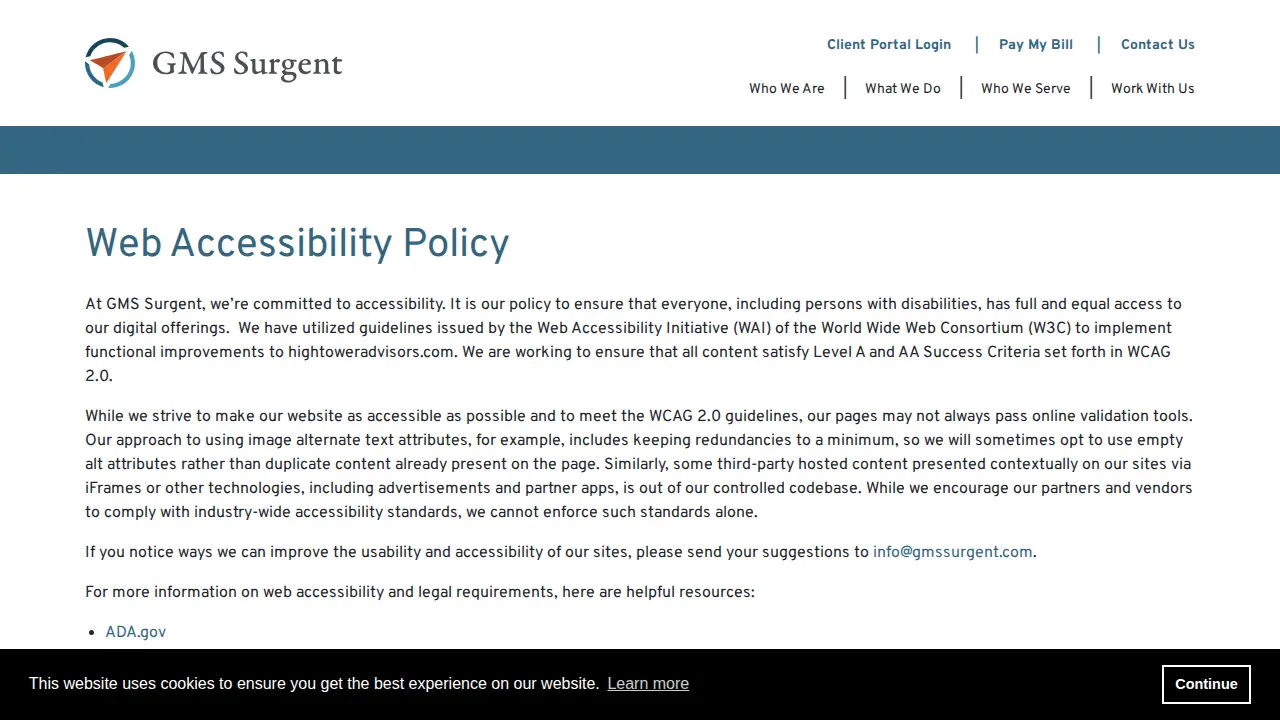
Task: Click the GMS Surgent wordmark text
Action: coord(247,64)
